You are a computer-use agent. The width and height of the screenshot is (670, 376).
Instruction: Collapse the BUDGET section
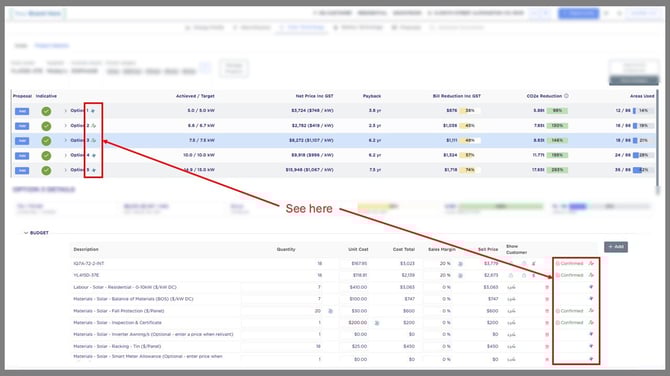tap(26, 233)
